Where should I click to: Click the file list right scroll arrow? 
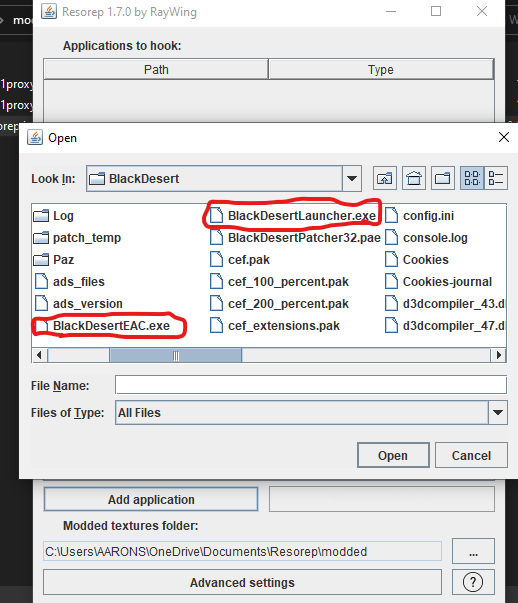pos(498,355)
